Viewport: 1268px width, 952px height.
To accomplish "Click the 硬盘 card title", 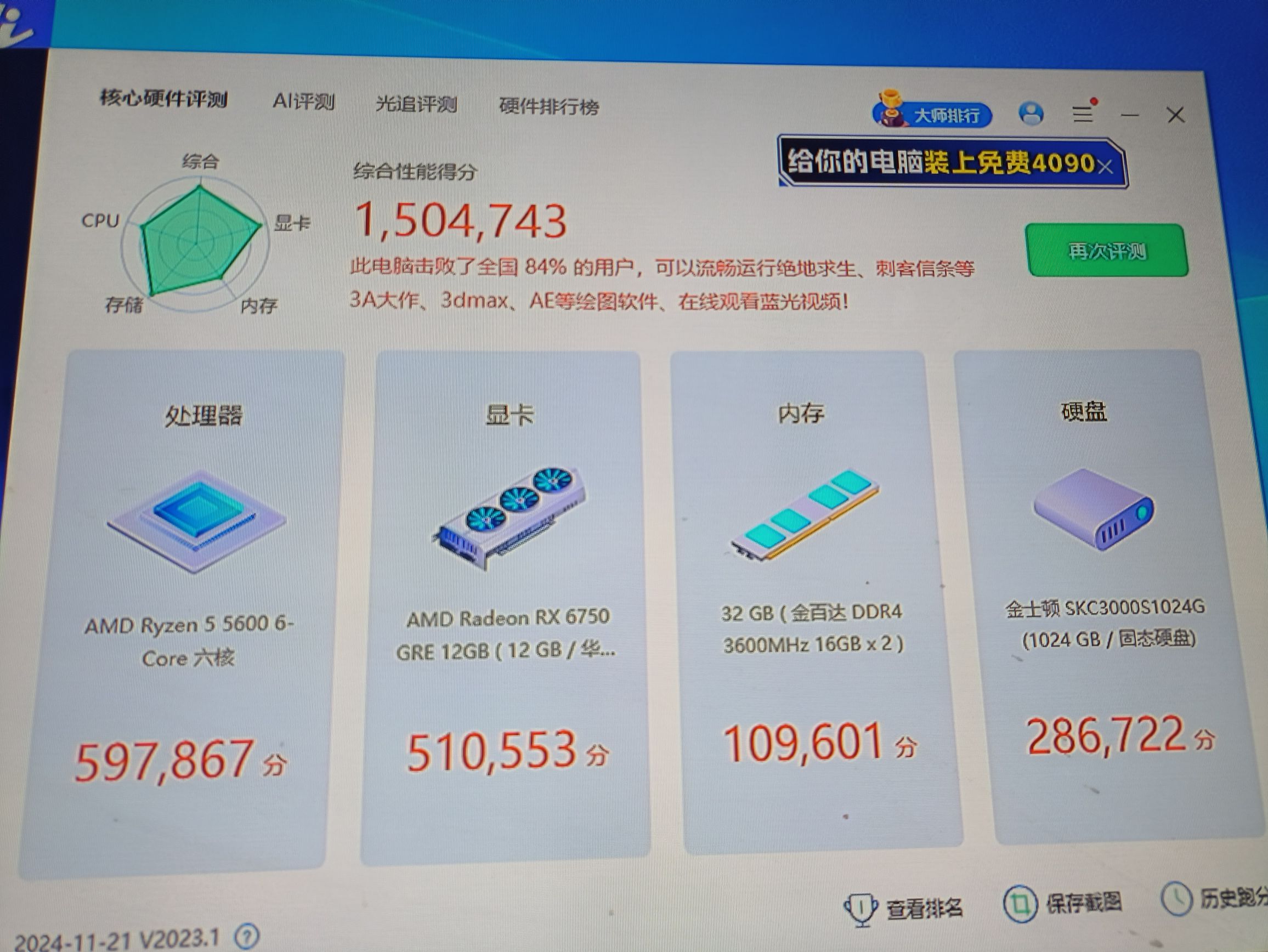I will pyautogui.click(x=1084, y=411).
